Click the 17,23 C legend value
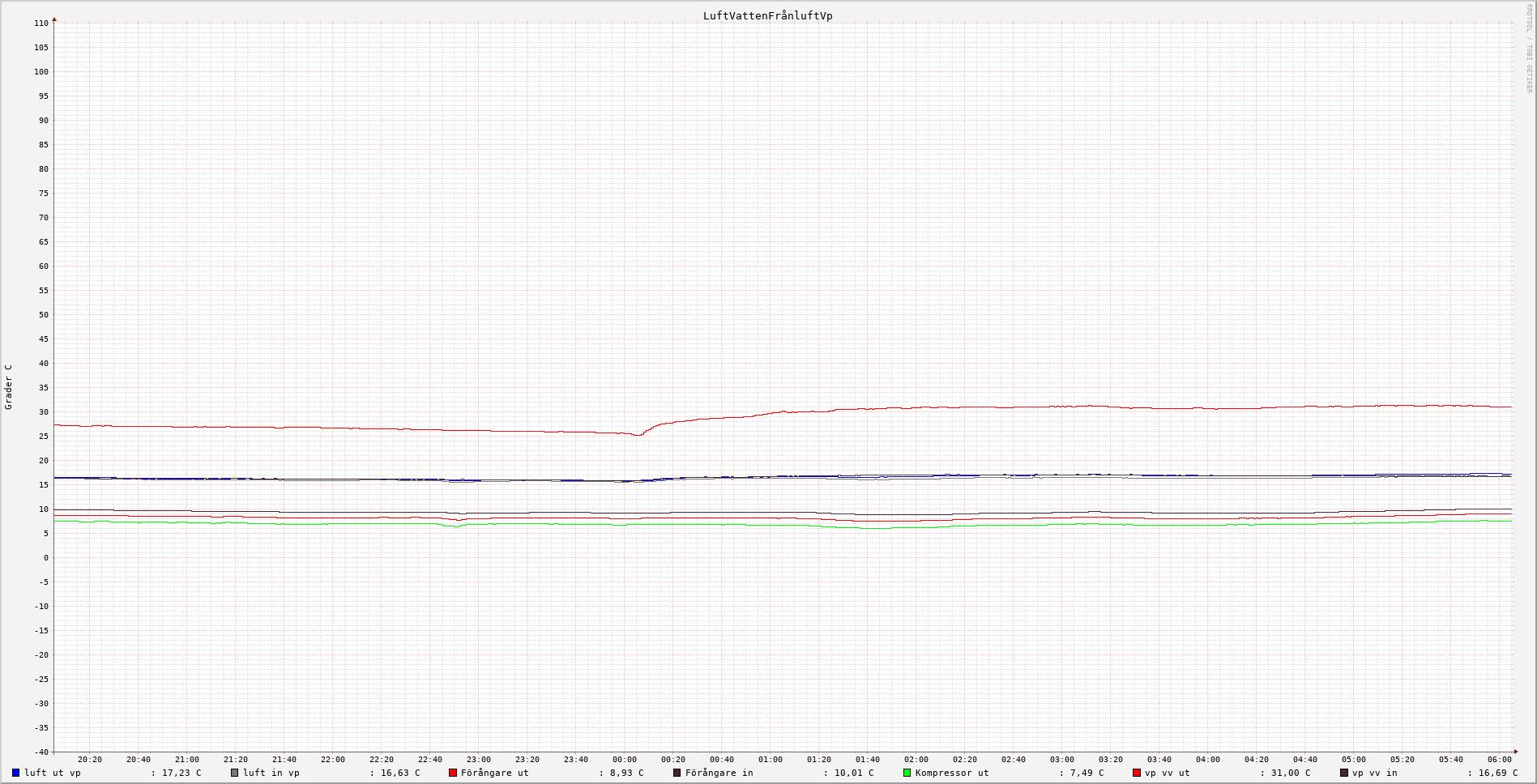Viewport: 1537px width, 784px height. coord(181,773)
